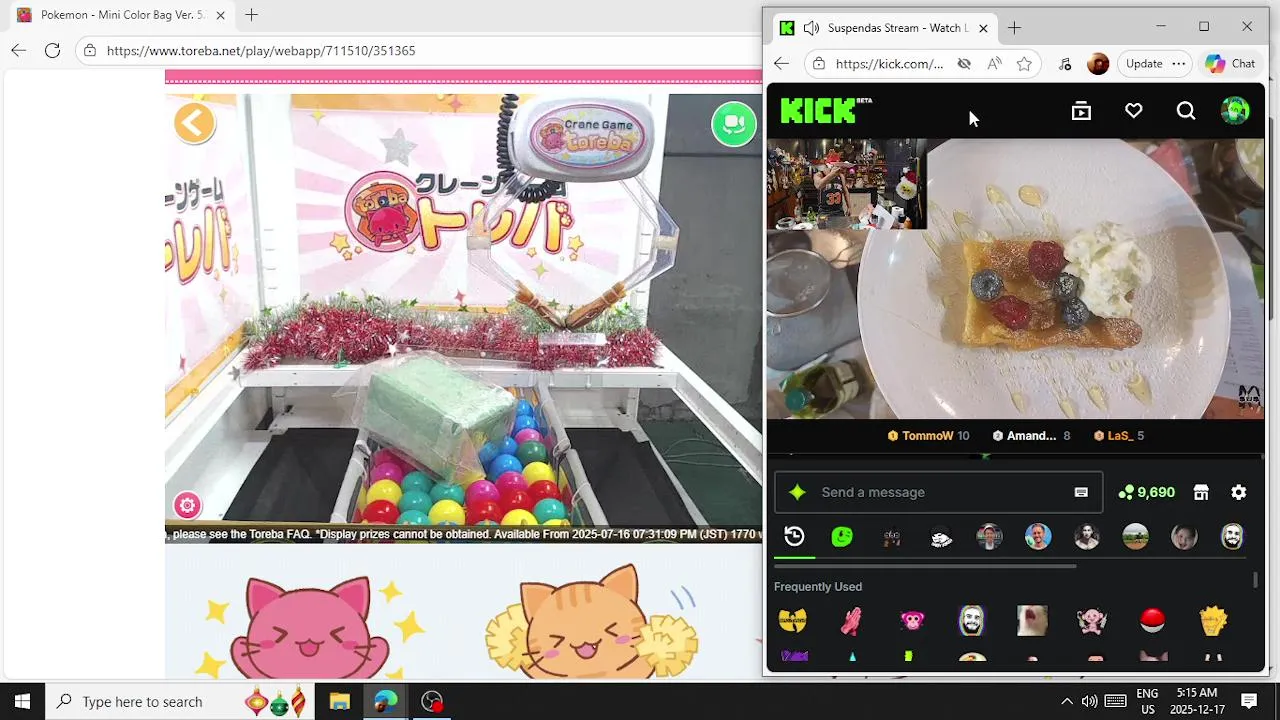Viewport: 1280px width, 720px height.
Task: Reload the Toreba page
Action: 52,50
